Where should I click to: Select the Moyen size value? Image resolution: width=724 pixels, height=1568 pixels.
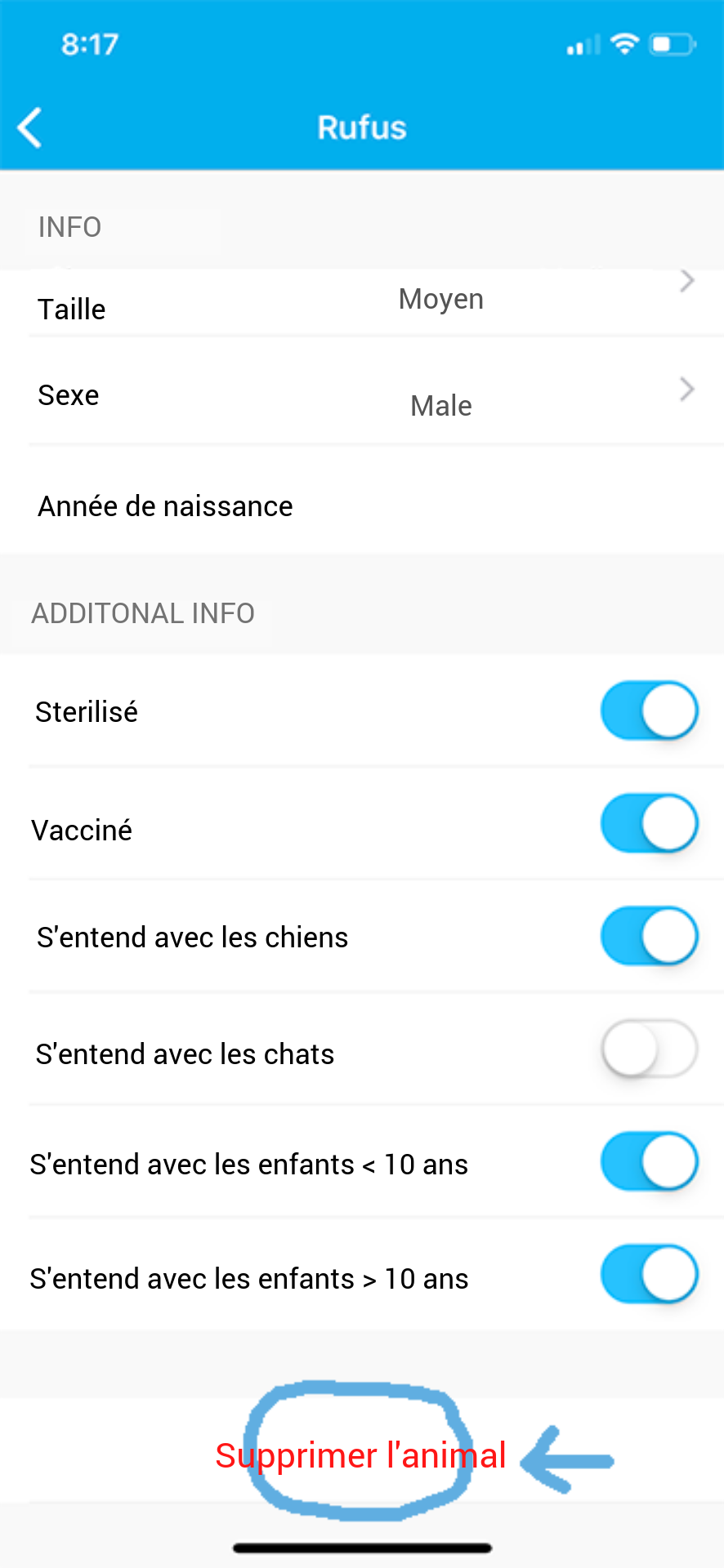[x=441, y=299]
